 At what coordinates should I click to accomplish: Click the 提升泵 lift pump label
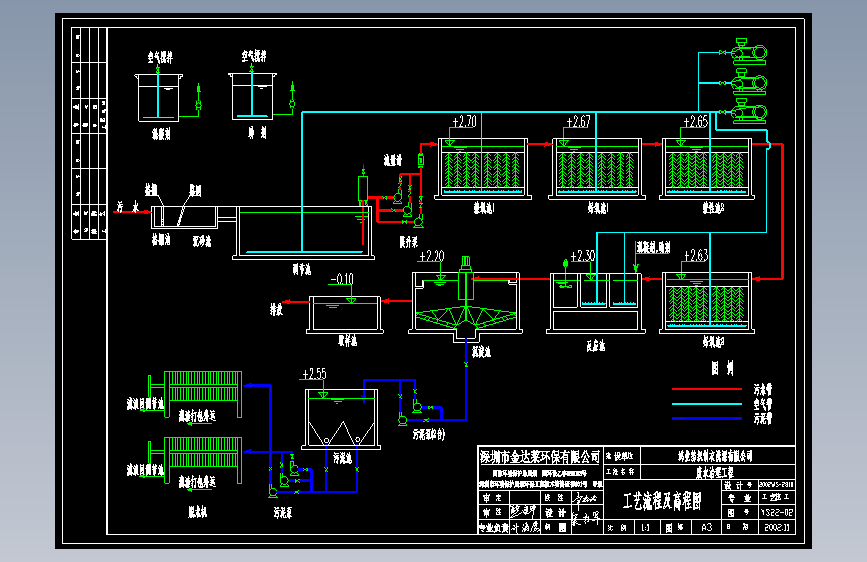(x=409, y=242)
